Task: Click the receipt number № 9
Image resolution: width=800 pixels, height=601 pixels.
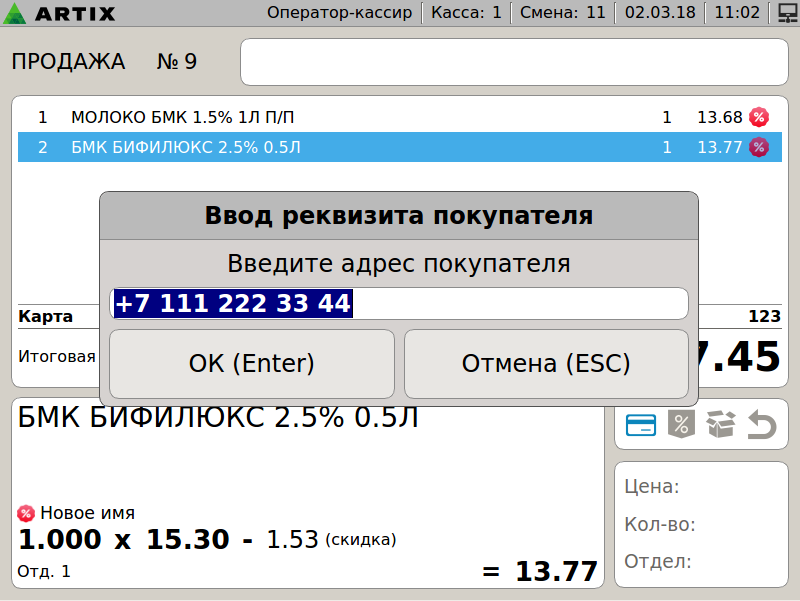Action: (x=177, y=62)
